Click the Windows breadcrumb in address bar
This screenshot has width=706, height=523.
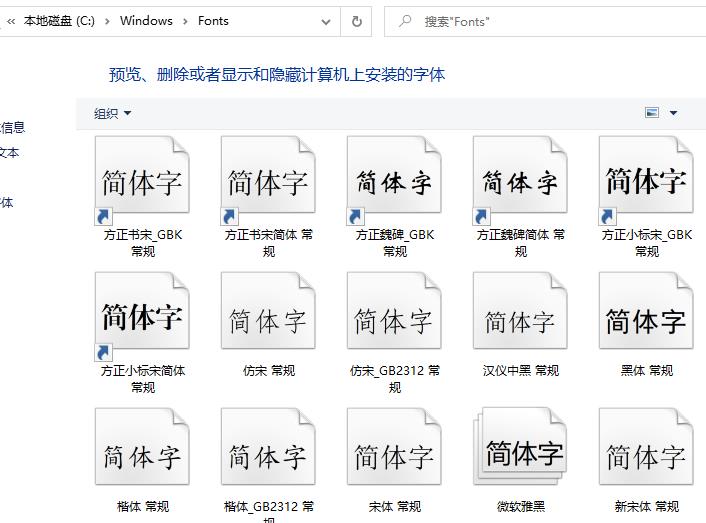pyautogui.click(x=146, y=21)
